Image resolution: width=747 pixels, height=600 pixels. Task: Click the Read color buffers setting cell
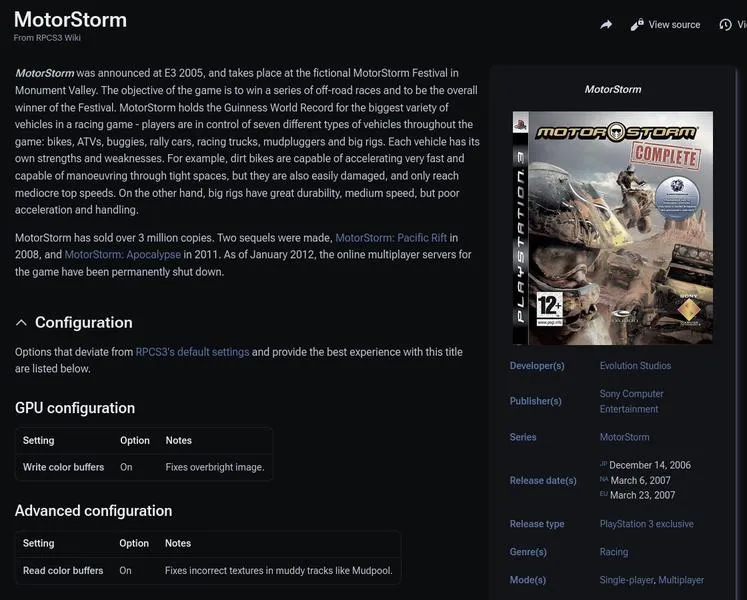click(x=63, y=570)
